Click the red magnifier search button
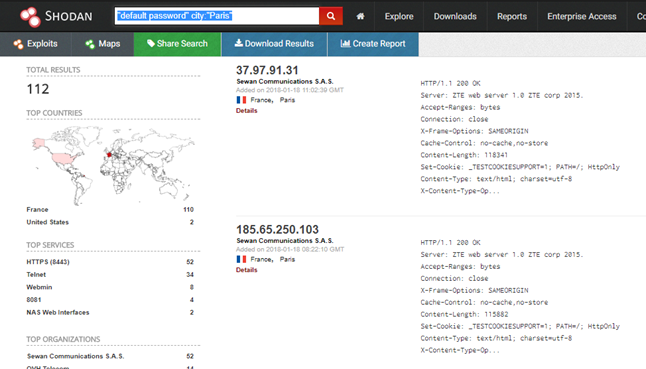 [x=331, y=16]
